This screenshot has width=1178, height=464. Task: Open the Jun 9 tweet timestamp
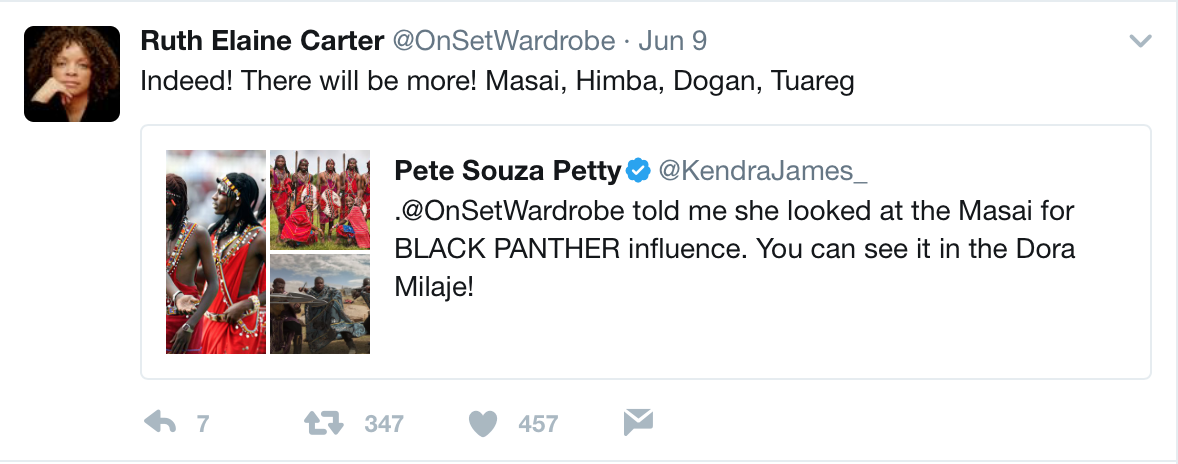coord(671,41)
